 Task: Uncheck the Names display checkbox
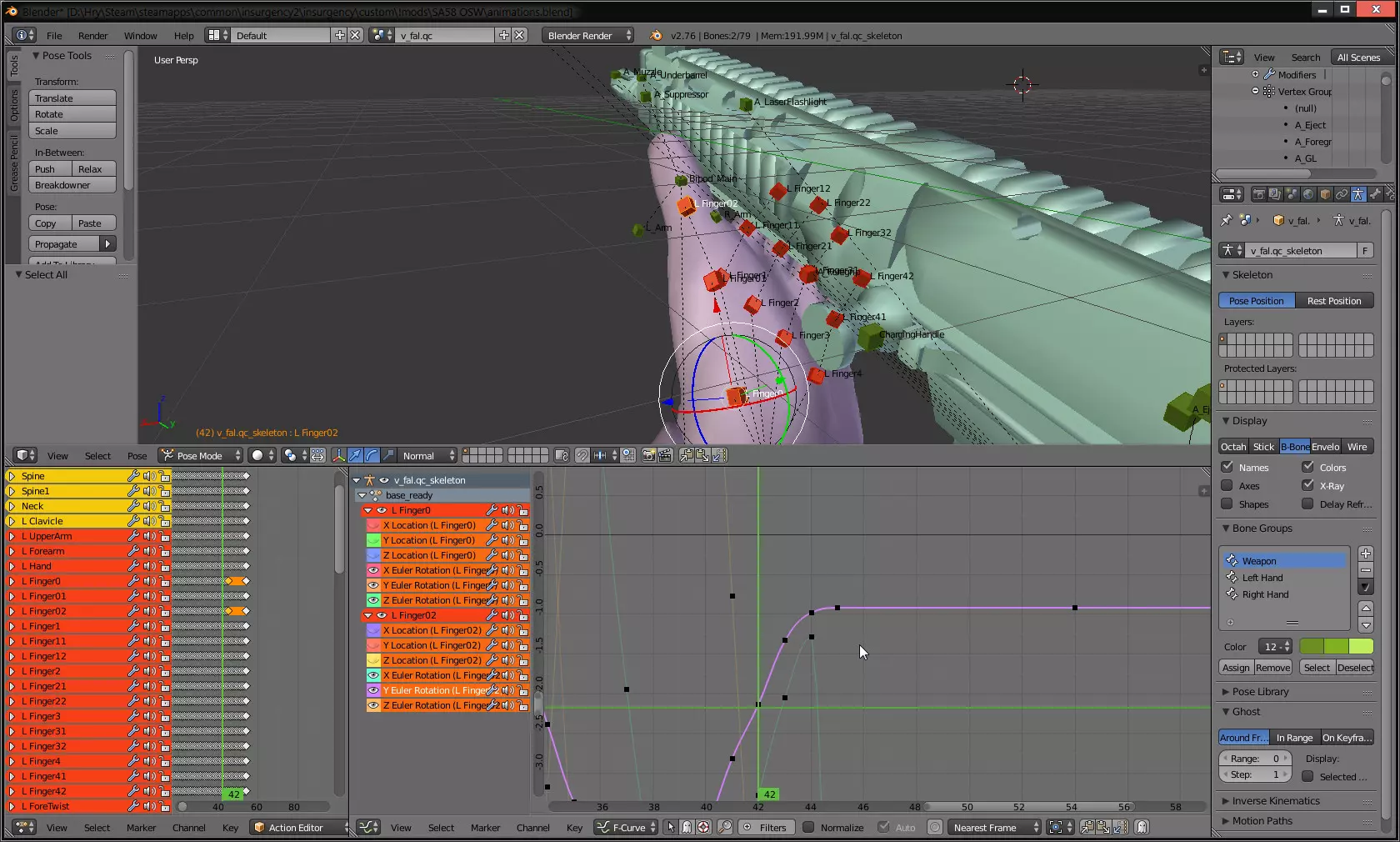[x=1227, y=467]
